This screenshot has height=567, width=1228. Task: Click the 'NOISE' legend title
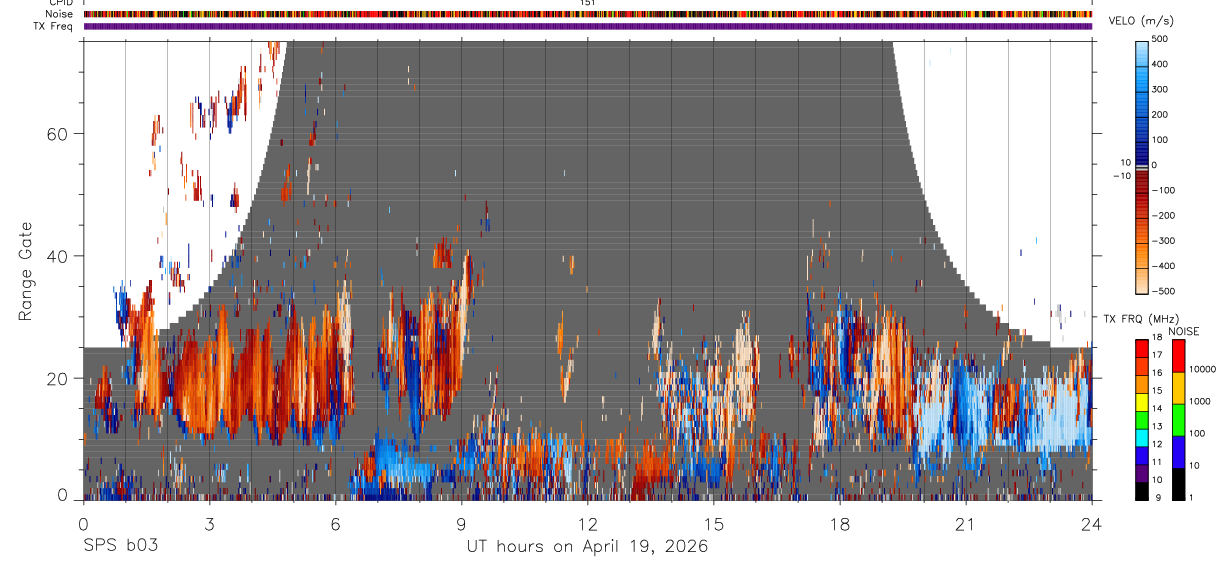[1183, 331]
